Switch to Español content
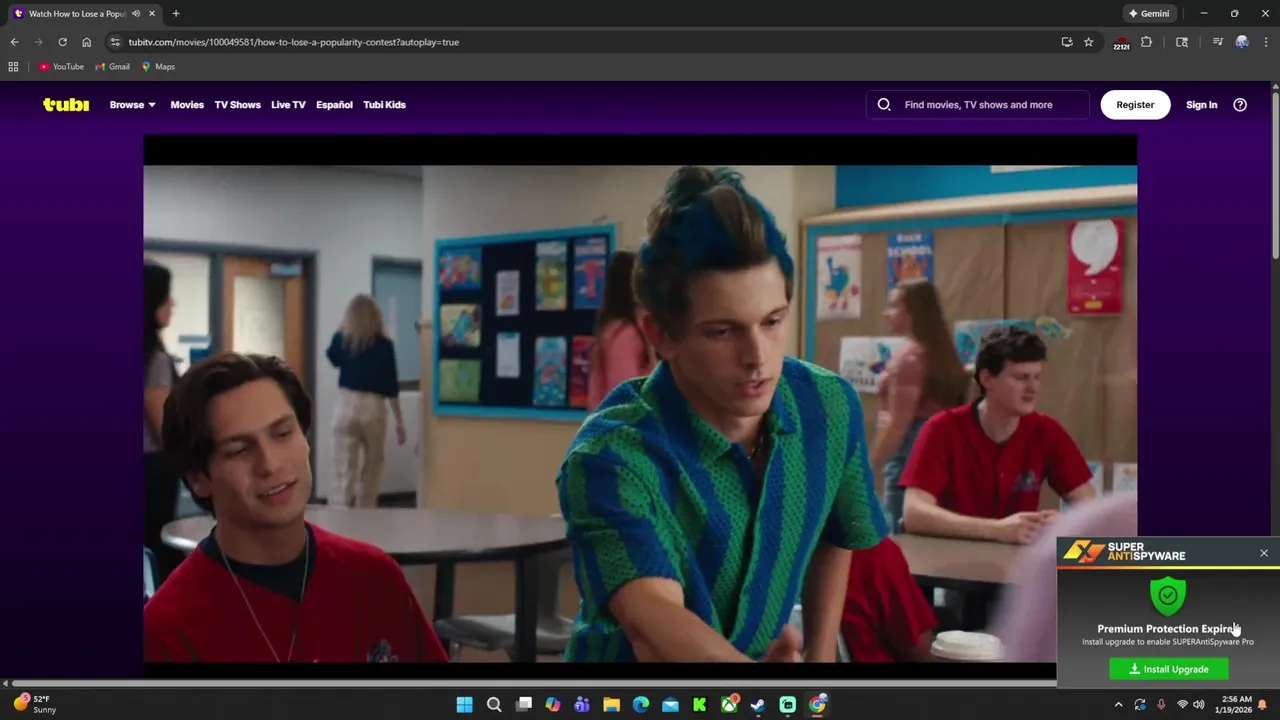 334,104
